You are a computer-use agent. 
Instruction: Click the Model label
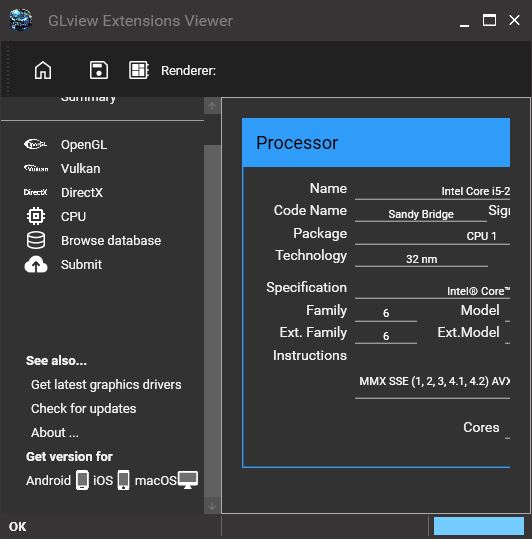point(480,310)
